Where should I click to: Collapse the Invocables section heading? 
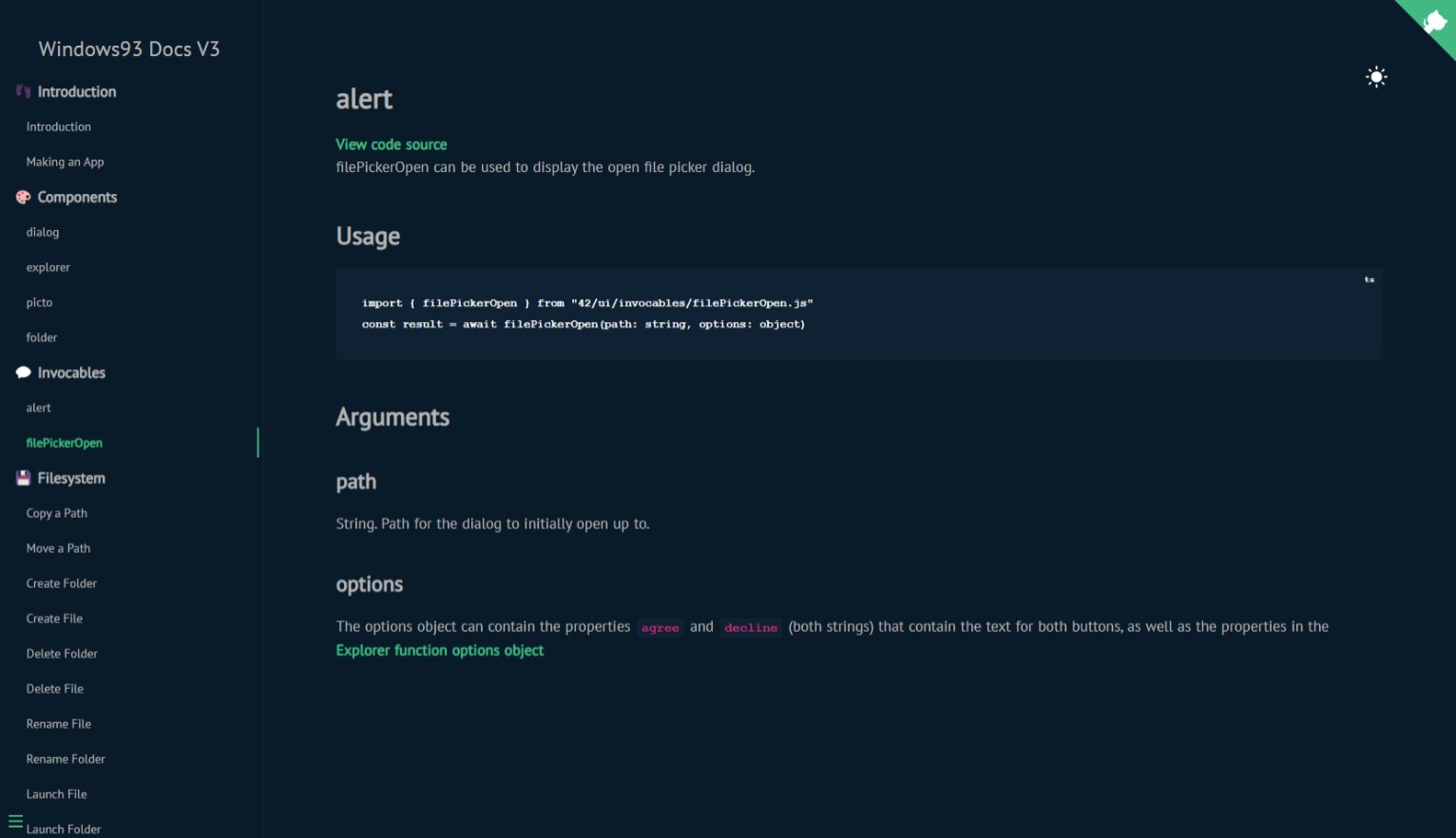71,373
